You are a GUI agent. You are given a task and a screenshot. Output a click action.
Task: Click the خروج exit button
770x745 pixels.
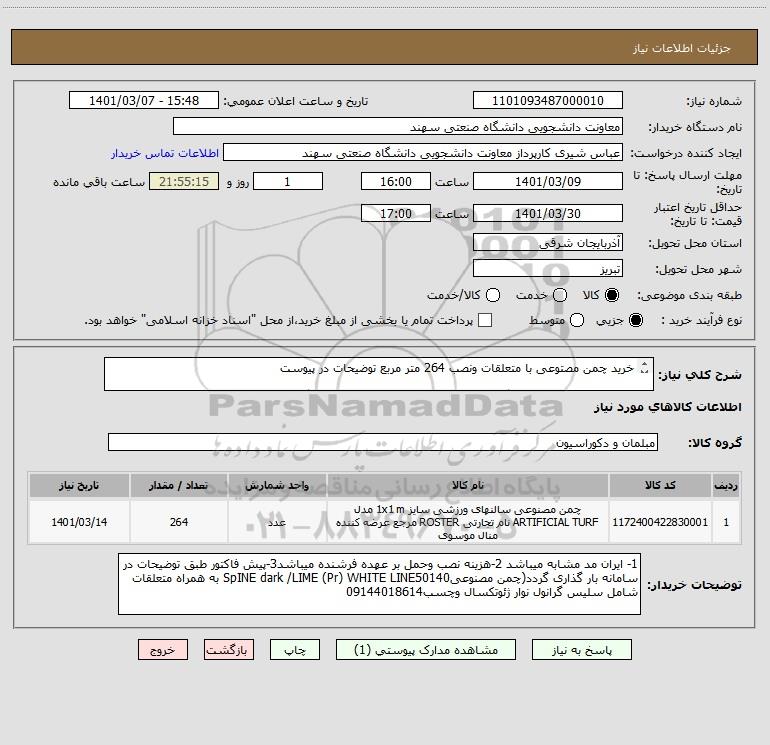163,650
